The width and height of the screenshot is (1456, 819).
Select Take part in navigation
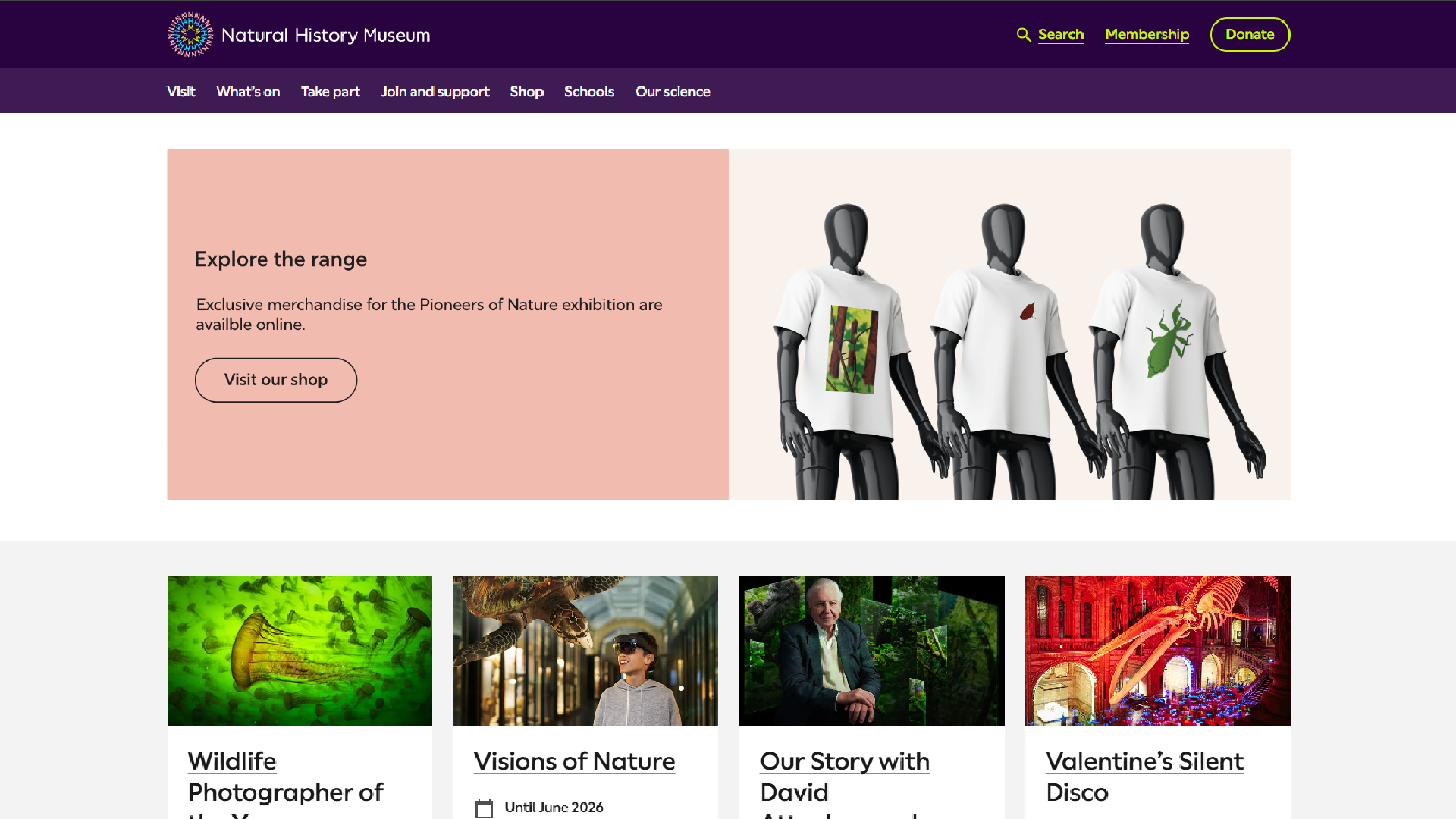(x=330, y=92)
